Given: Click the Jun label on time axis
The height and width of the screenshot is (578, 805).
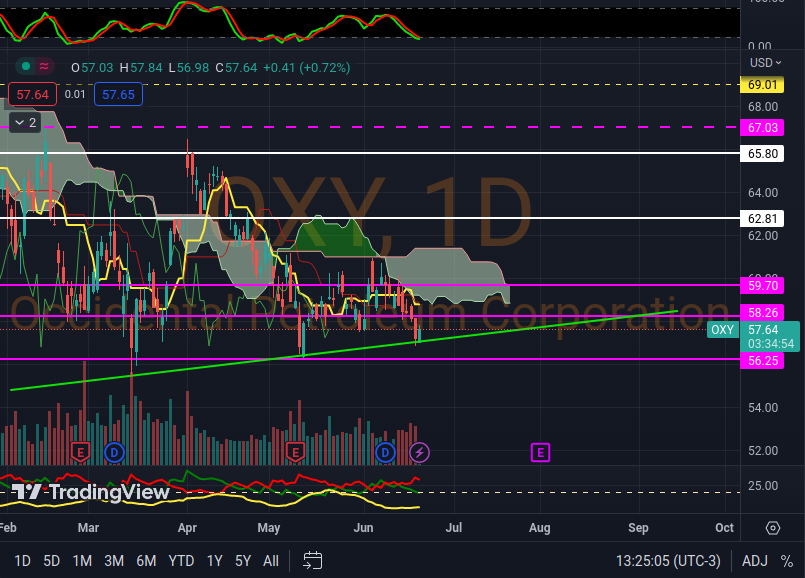Looking at the screenshot, I should point(363,528).
